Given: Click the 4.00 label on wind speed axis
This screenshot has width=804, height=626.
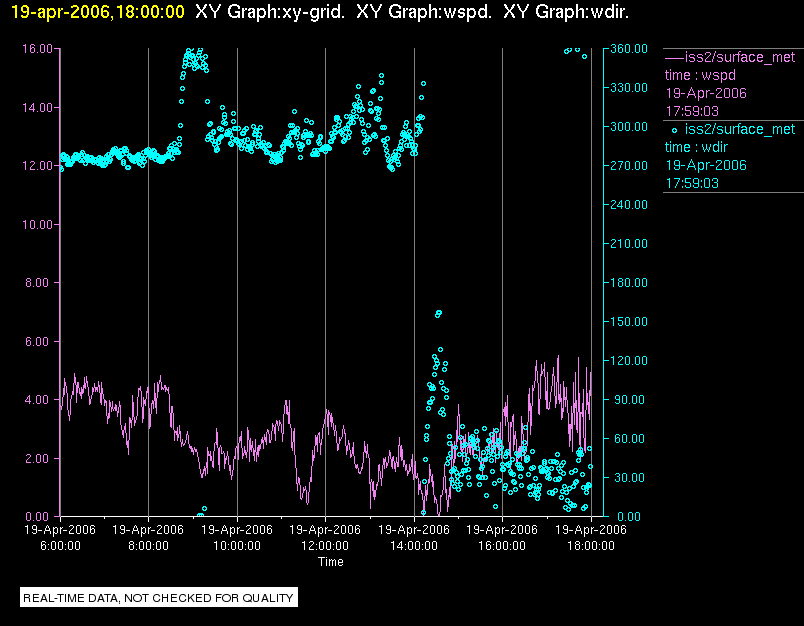Looking at the screenshot, I should [x=39, y=400].
